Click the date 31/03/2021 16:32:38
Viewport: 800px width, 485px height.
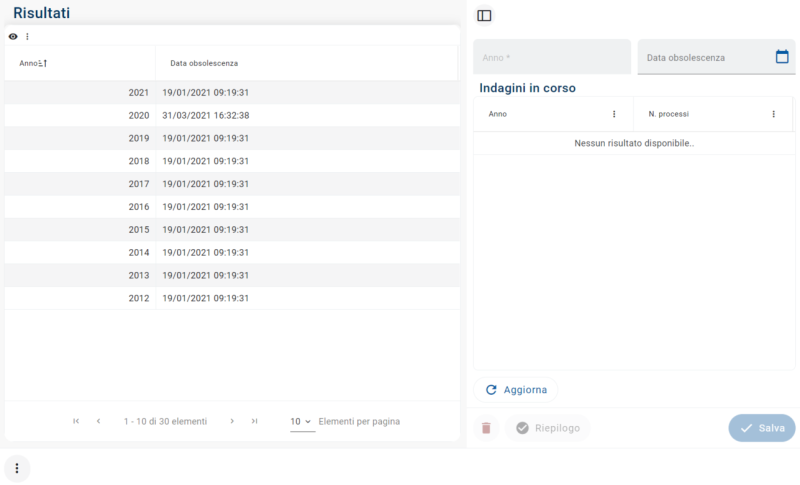pyautogui.click(x=206, y=116)
